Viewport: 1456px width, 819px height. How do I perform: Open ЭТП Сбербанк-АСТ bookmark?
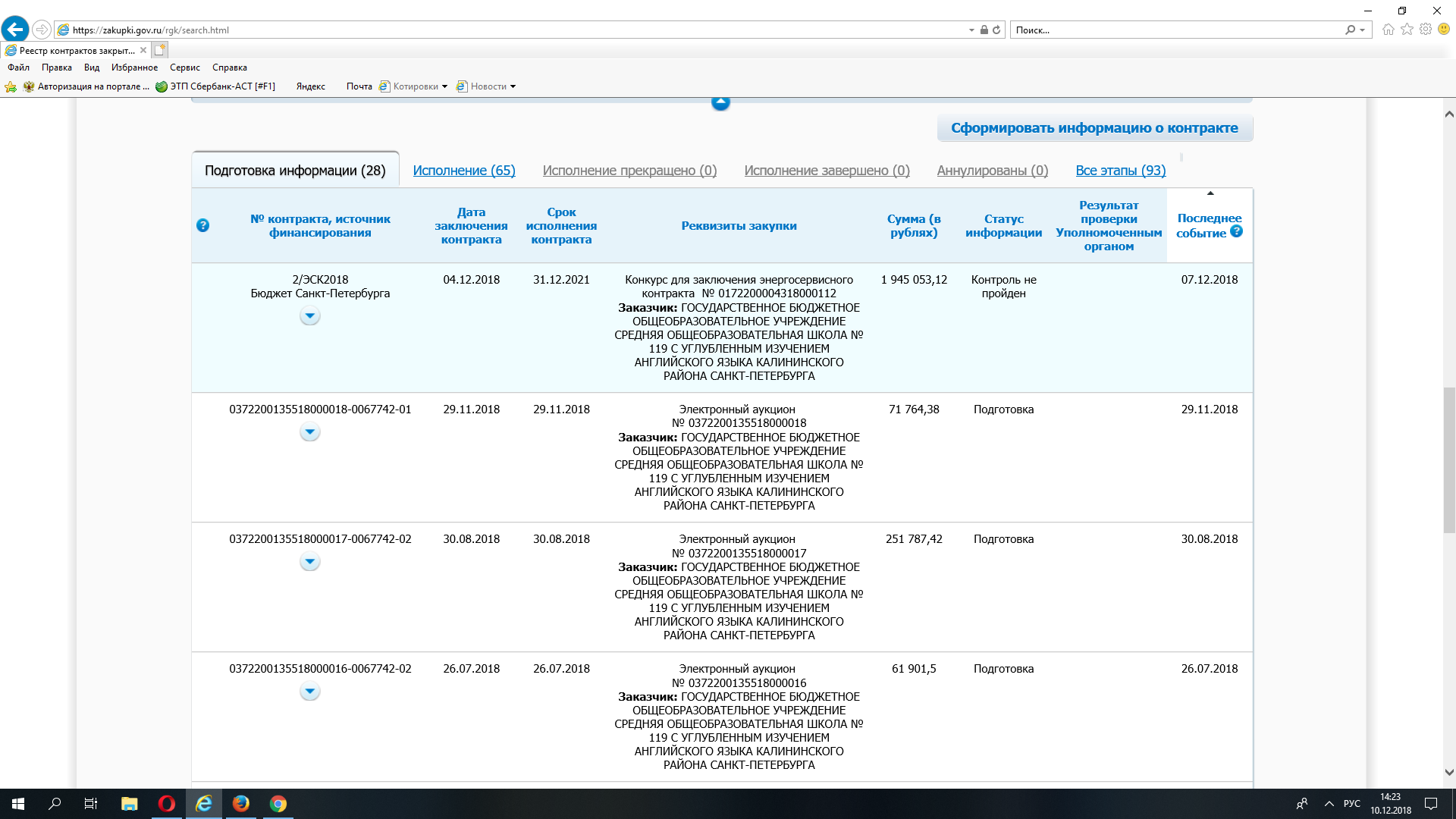tap(215, 86)
